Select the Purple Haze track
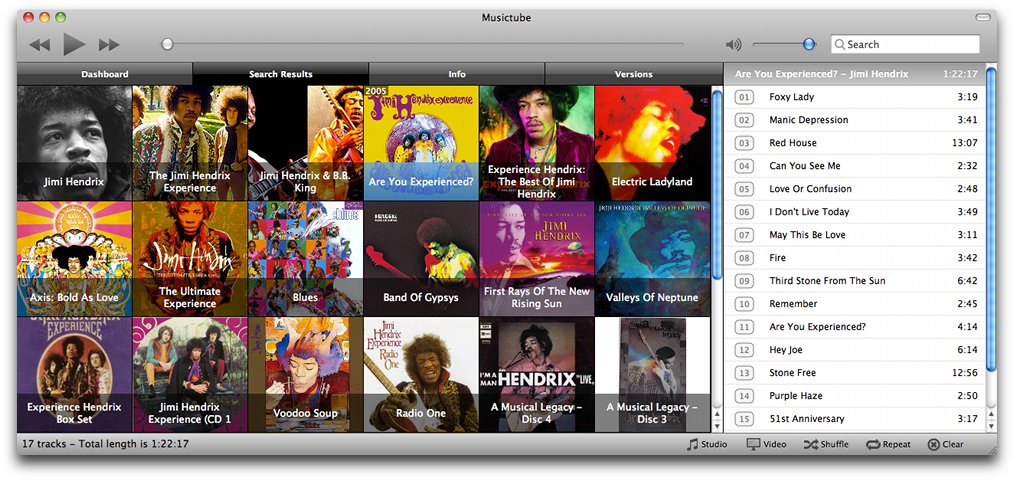This screenshot has width=1014, height=480. tap(855, 396)
